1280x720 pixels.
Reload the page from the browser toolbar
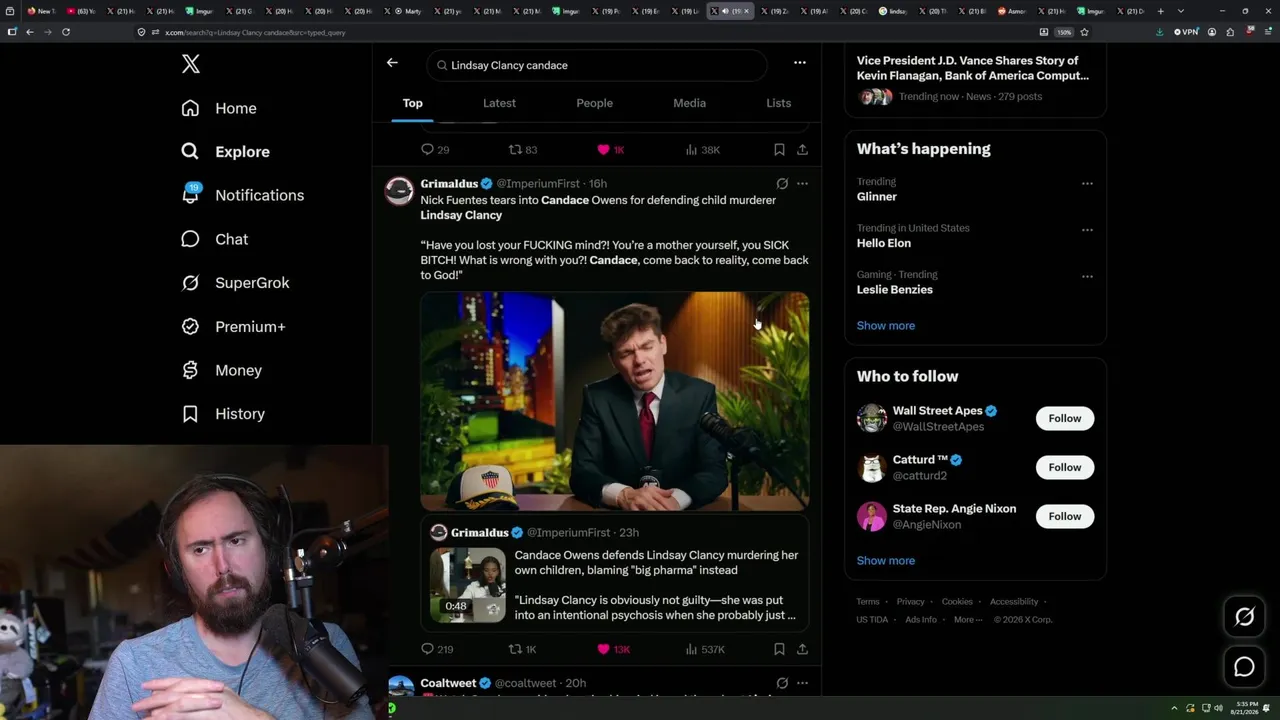tap(66, 32)
